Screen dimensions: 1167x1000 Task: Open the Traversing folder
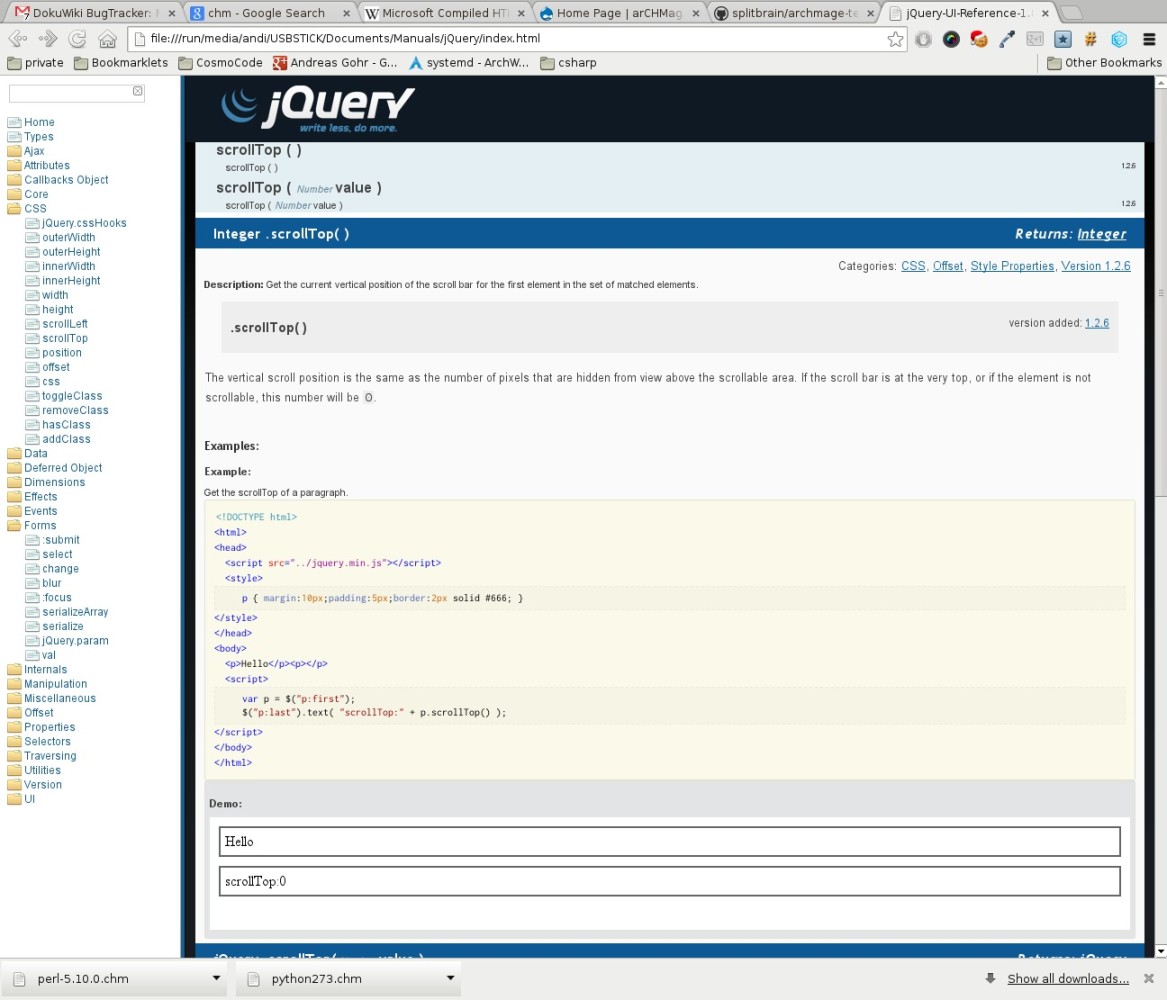tap(50, 755)
